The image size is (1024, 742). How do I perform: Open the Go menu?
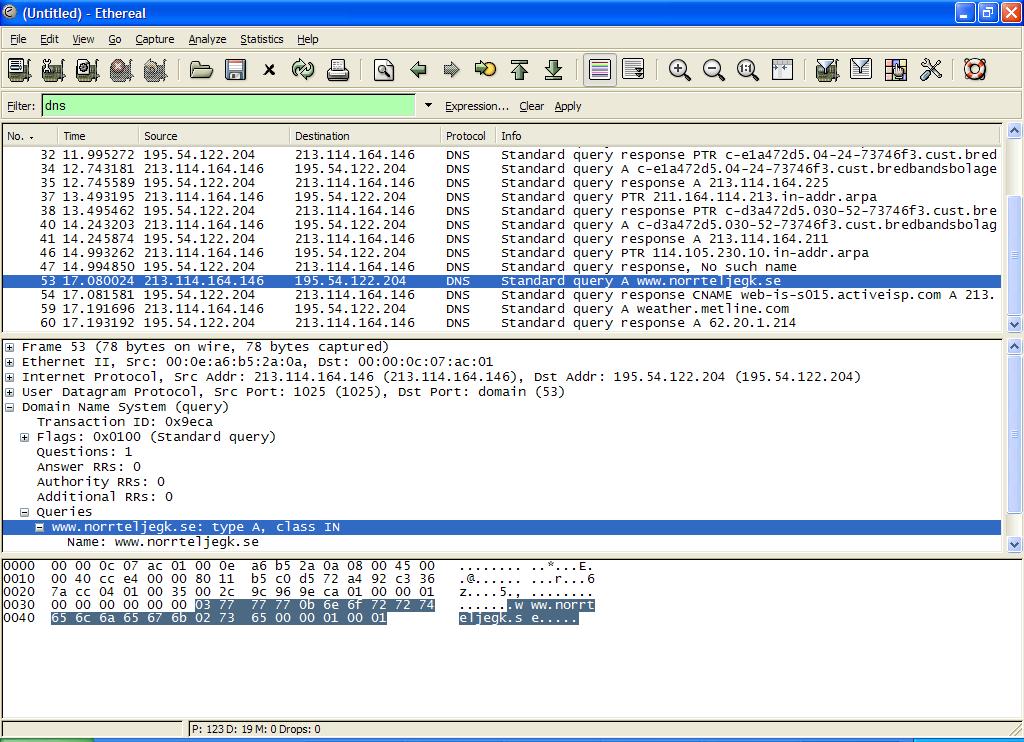click(115, 39)
